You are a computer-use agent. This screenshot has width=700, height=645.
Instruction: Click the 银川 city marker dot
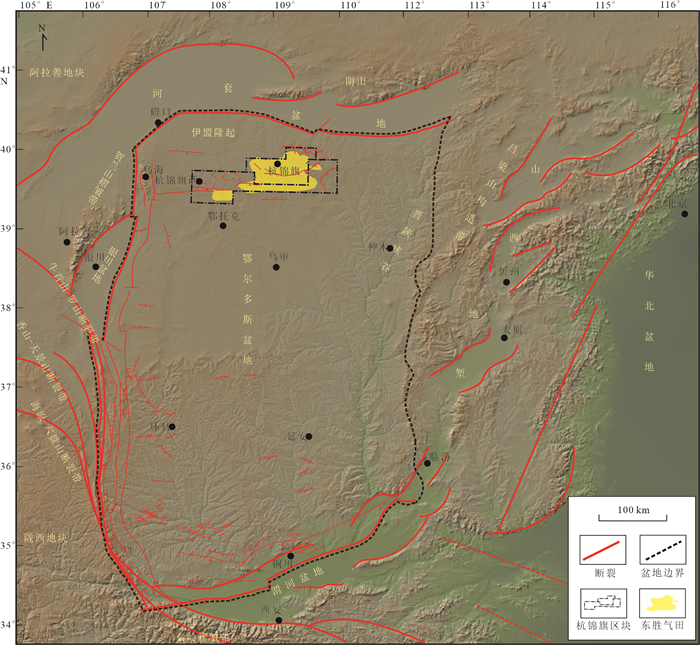96,267
